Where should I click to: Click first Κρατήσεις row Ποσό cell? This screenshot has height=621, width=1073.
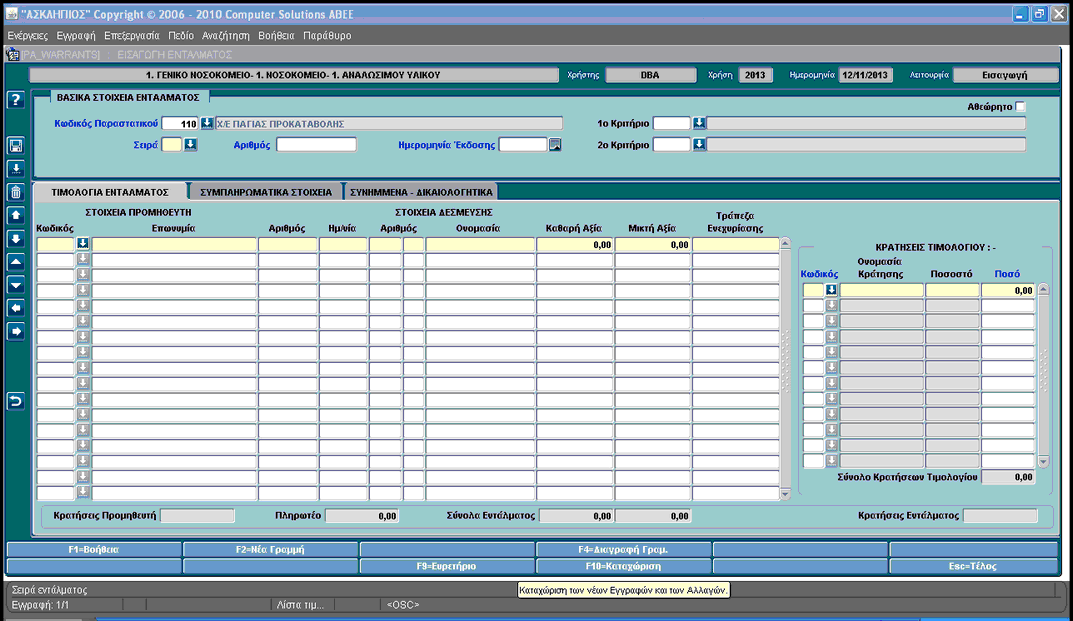1008,290
